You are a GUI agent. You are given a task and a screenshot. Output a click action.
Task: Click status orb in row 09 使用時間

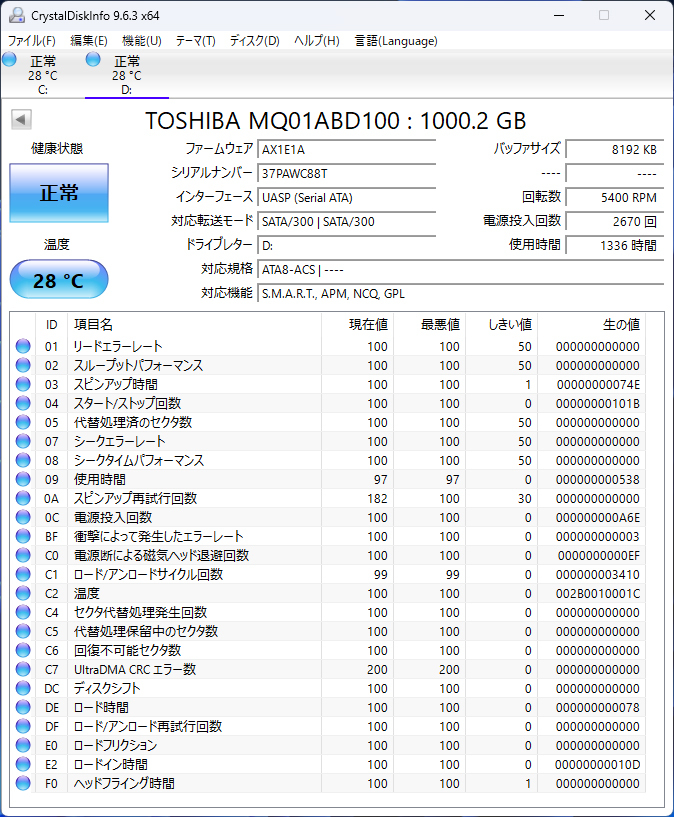[23, 479]
